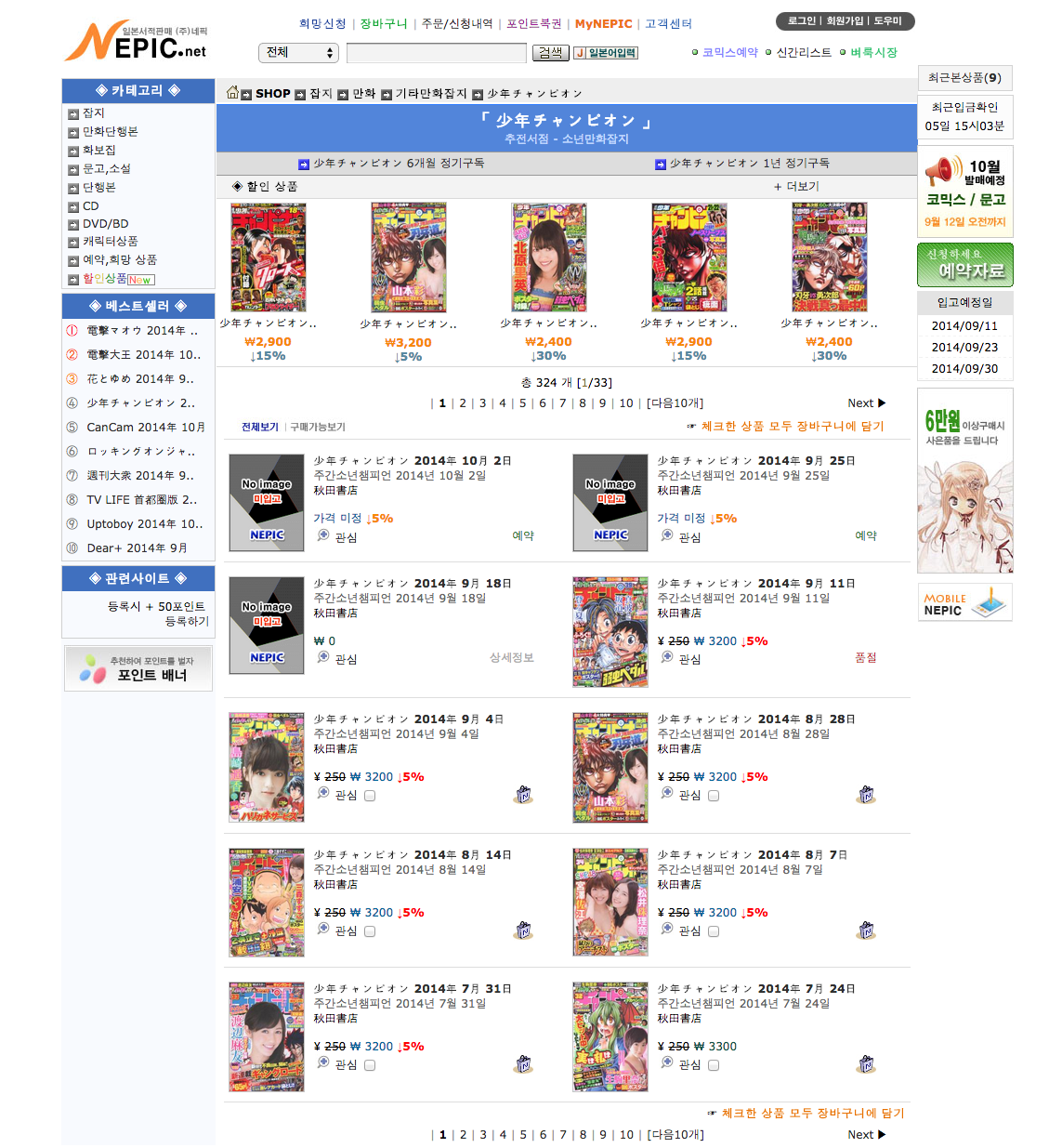1062x1148 pixels.
Task: Tick the checkbox for 2014年 7月 31日 issue
Action: point(370,1065)
